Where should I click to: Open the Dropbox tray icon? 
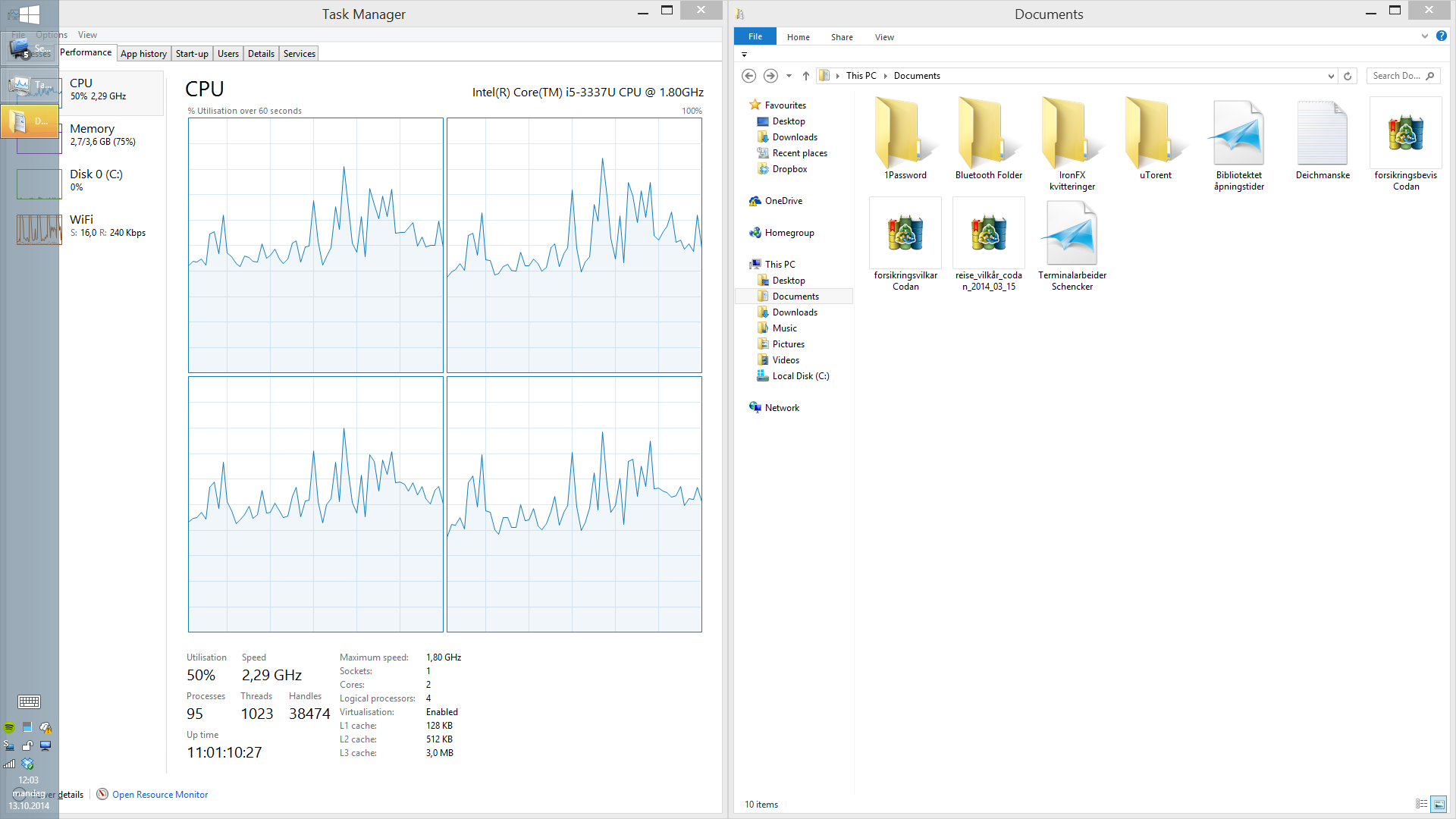(27, 764)
